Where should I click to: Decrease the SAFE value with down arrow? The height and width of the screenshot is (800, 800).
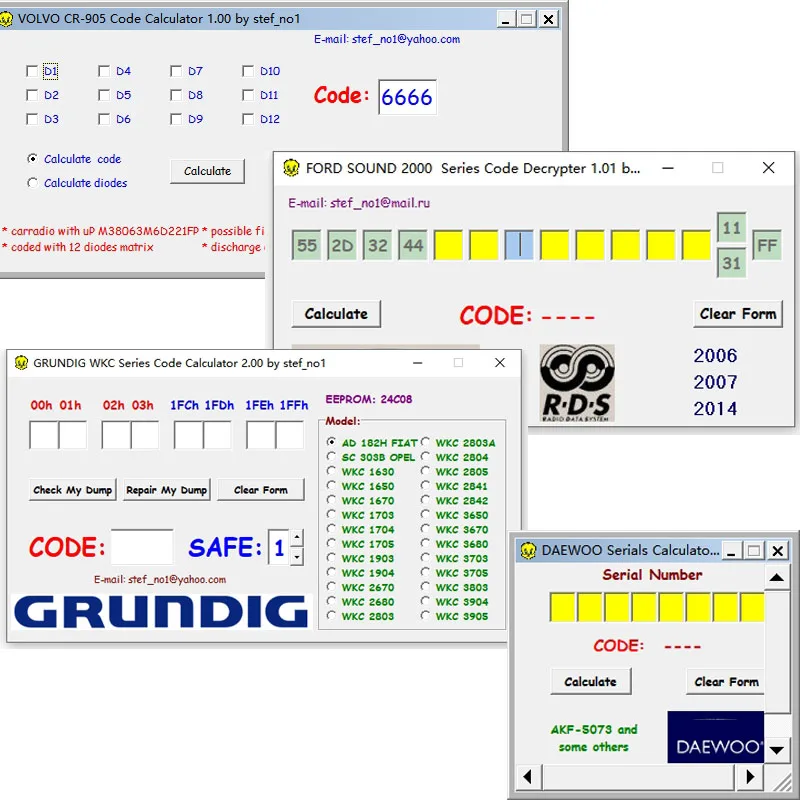[296, 557]
